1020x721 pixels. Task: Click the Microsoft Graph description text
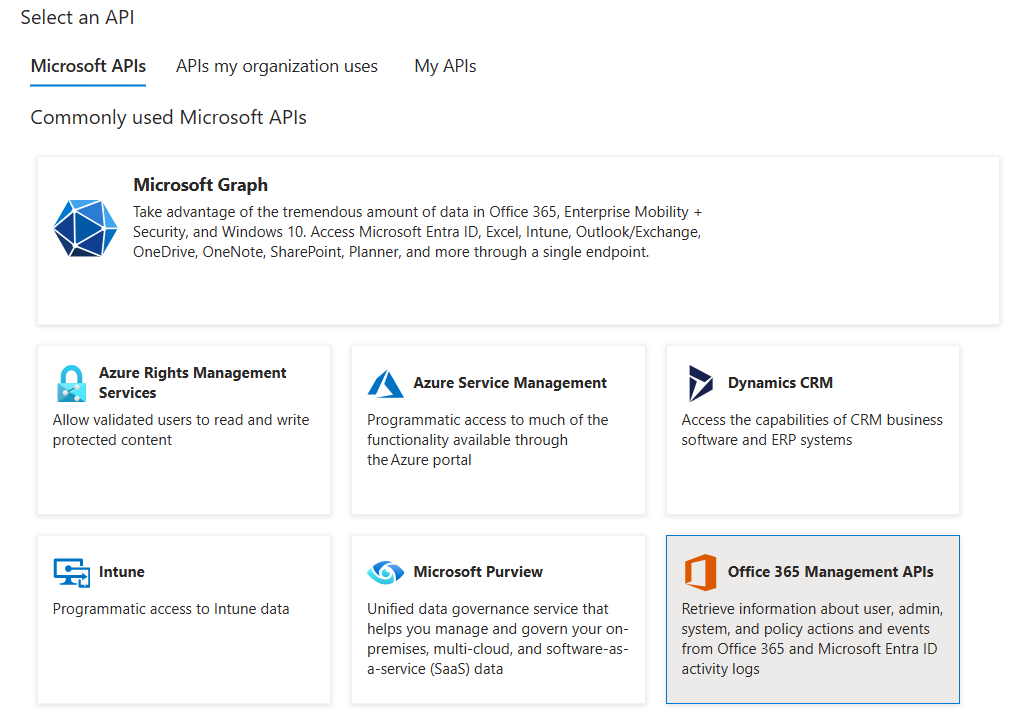coord(417,232)
